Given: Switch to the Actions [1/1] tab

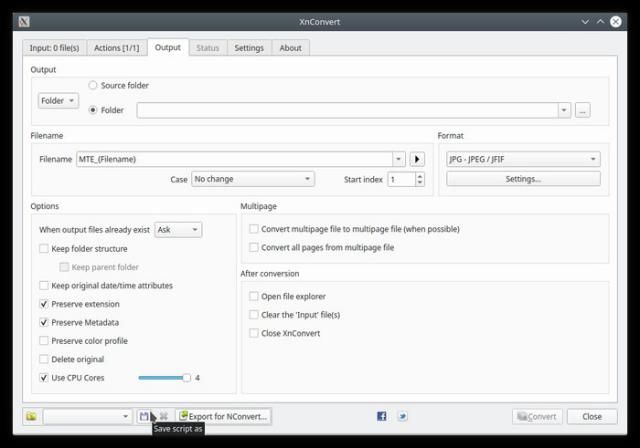Looking at the screenshot, I should 118,47.
